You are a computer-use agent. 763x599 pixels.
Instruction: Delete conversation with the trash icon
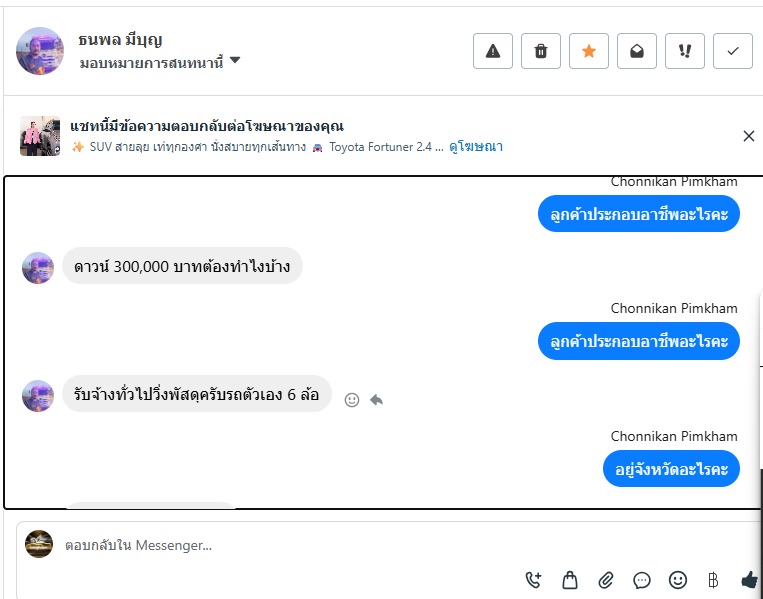click(x=541, y=51)
